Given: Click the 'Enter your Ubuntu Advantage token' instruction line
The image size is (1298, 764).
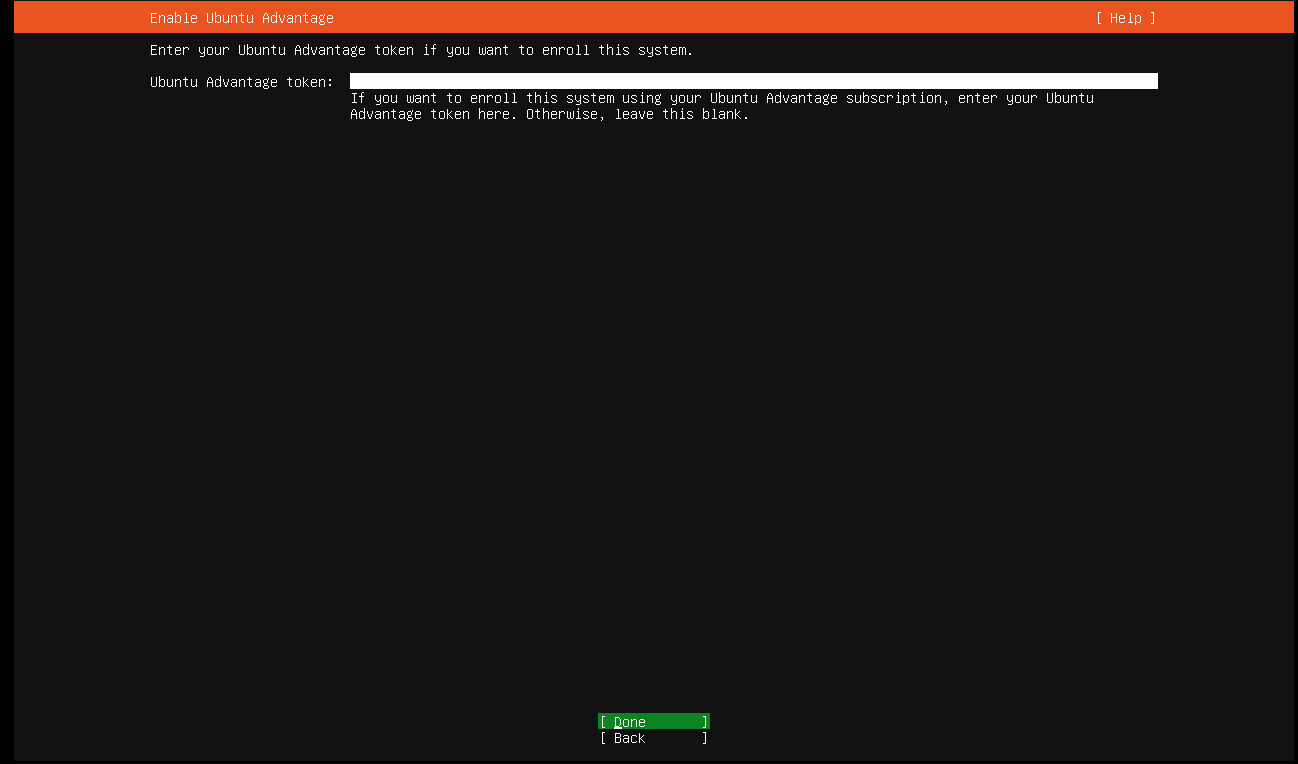Looking at the screenshot, I should (x=421, y=50).
